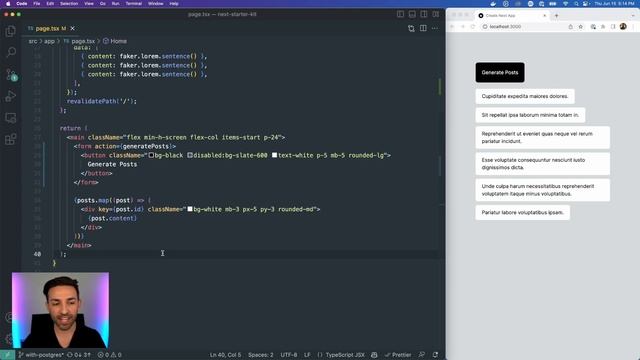Split the editor to the right

(423, 28)
